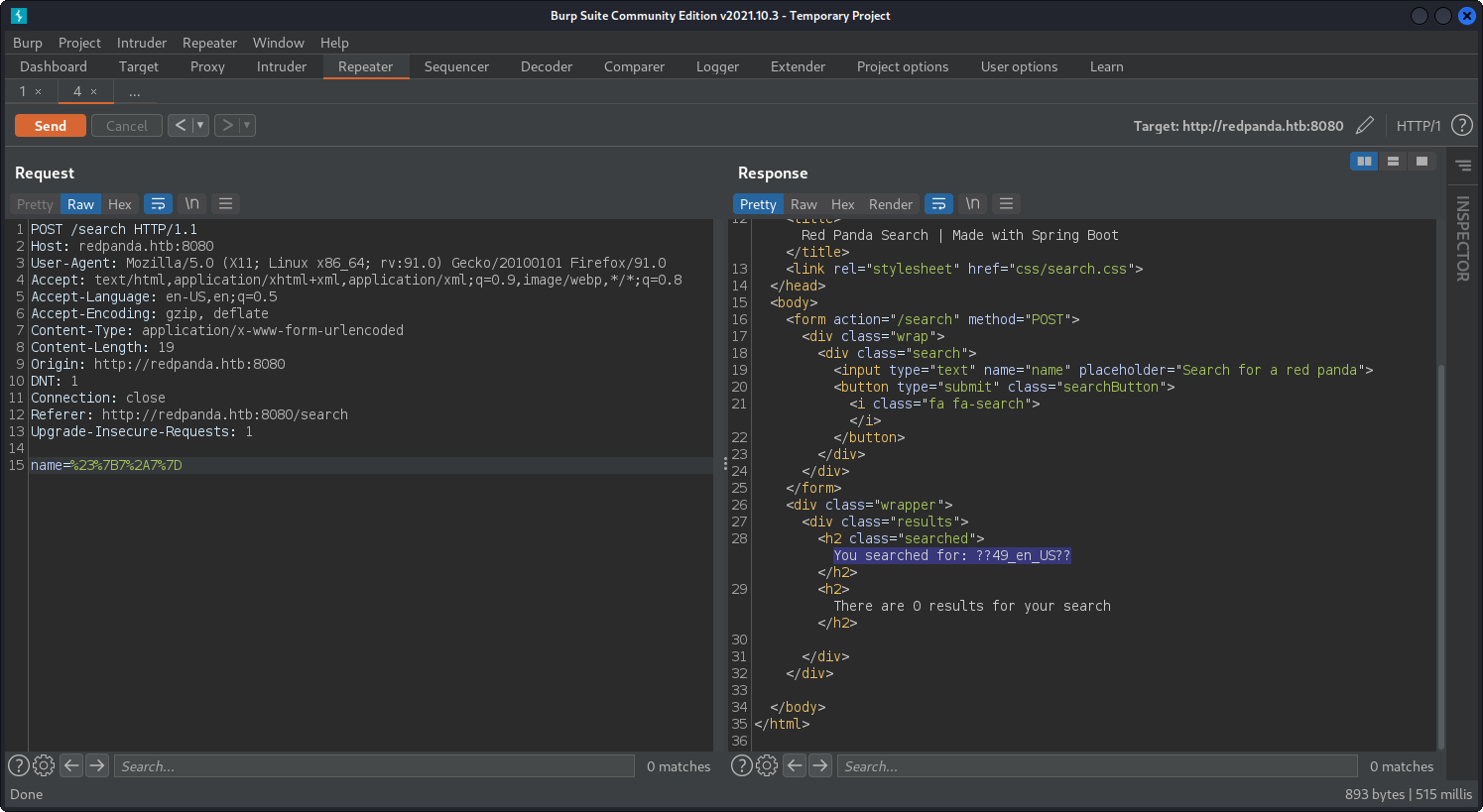1483x812 pixels.
Task: Go to previous match in Request search
Action: (71, 765)
